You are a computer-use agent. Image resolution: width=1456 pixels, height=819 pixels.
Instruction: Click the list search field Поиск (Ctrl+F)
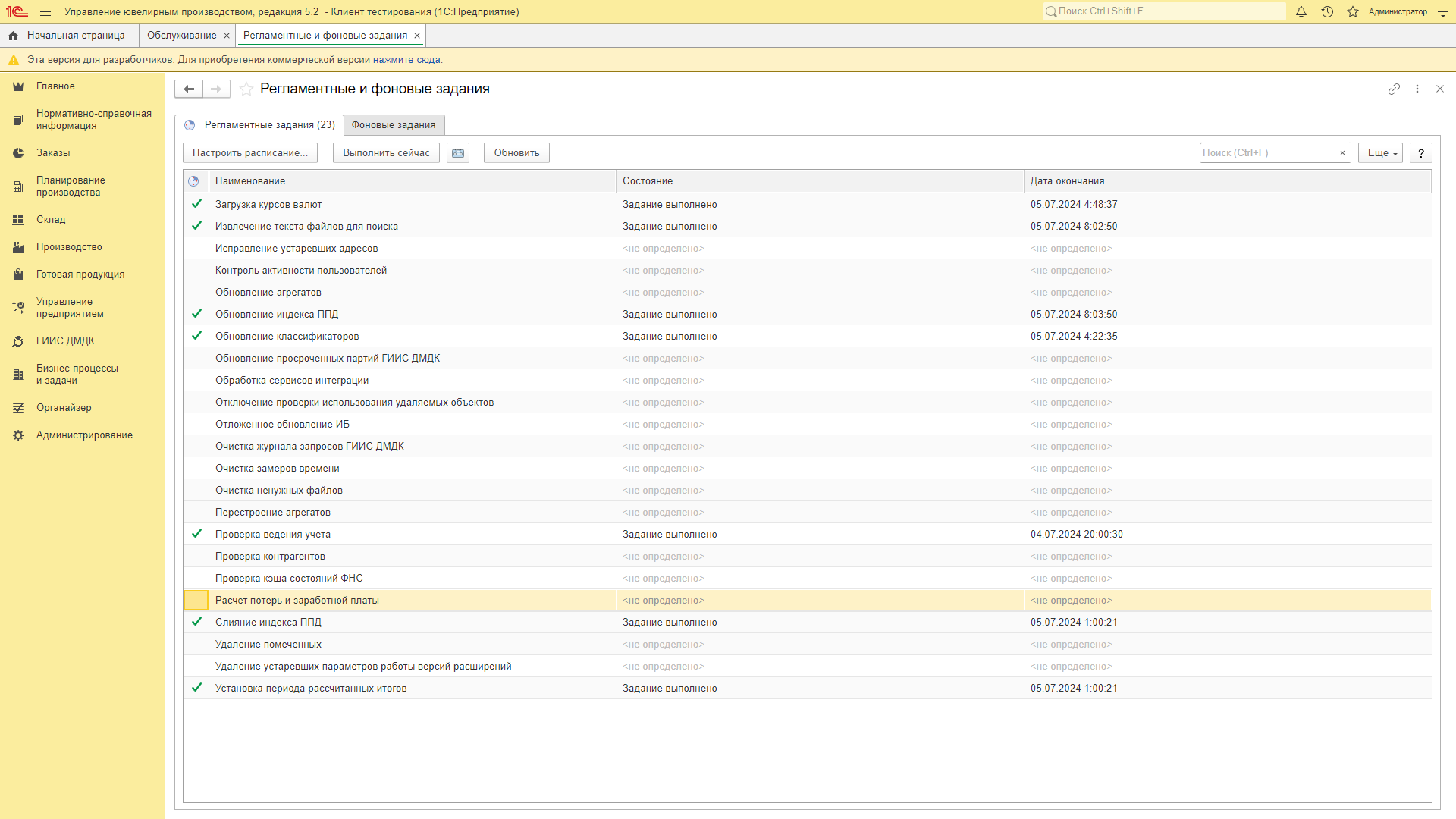pyautogui.click(x=1267, y=153)
